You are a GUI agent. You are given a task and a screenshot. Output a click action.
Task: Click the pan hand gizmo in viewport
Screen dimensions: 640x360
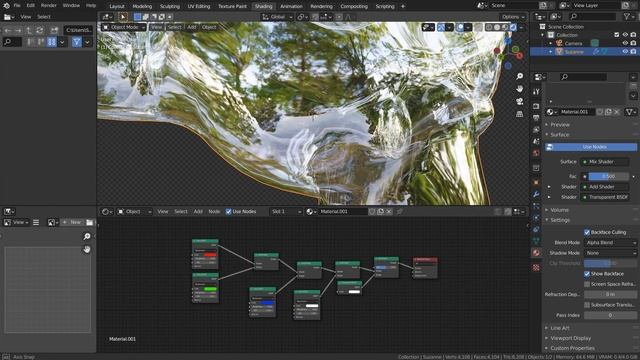click(x=519, y=89)
